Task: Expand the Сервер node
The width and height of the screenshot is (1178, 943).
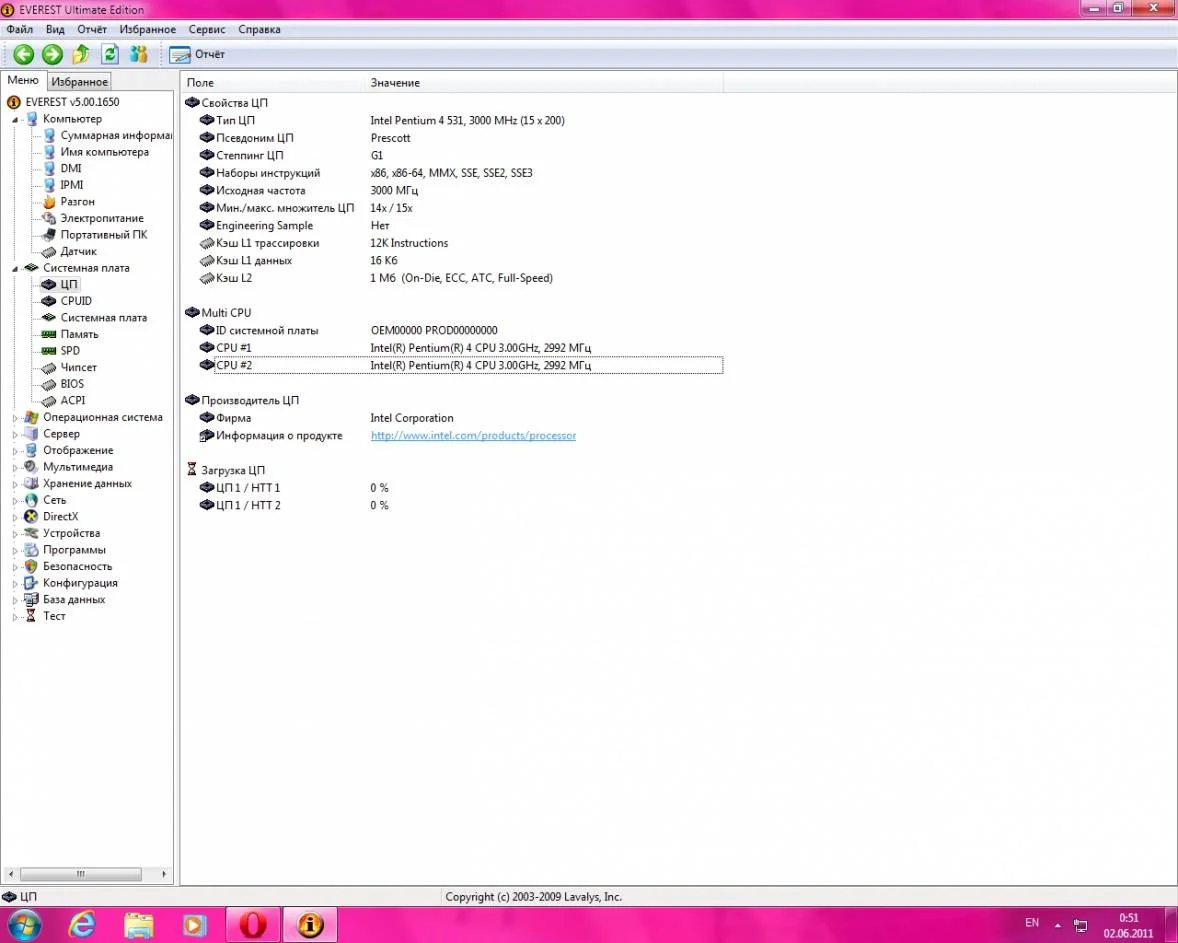Action: (14, 434)
